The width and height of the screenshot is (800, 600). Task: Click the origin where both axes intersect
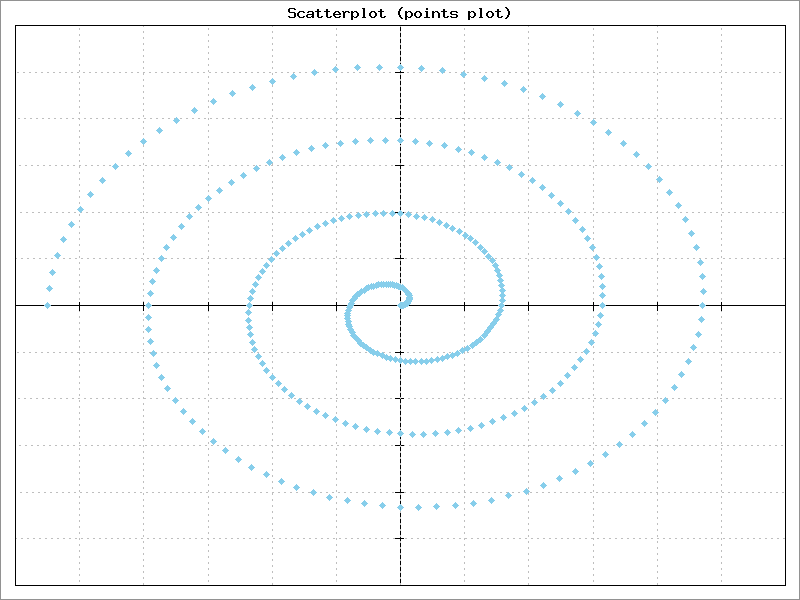click(x=401, y=305)
